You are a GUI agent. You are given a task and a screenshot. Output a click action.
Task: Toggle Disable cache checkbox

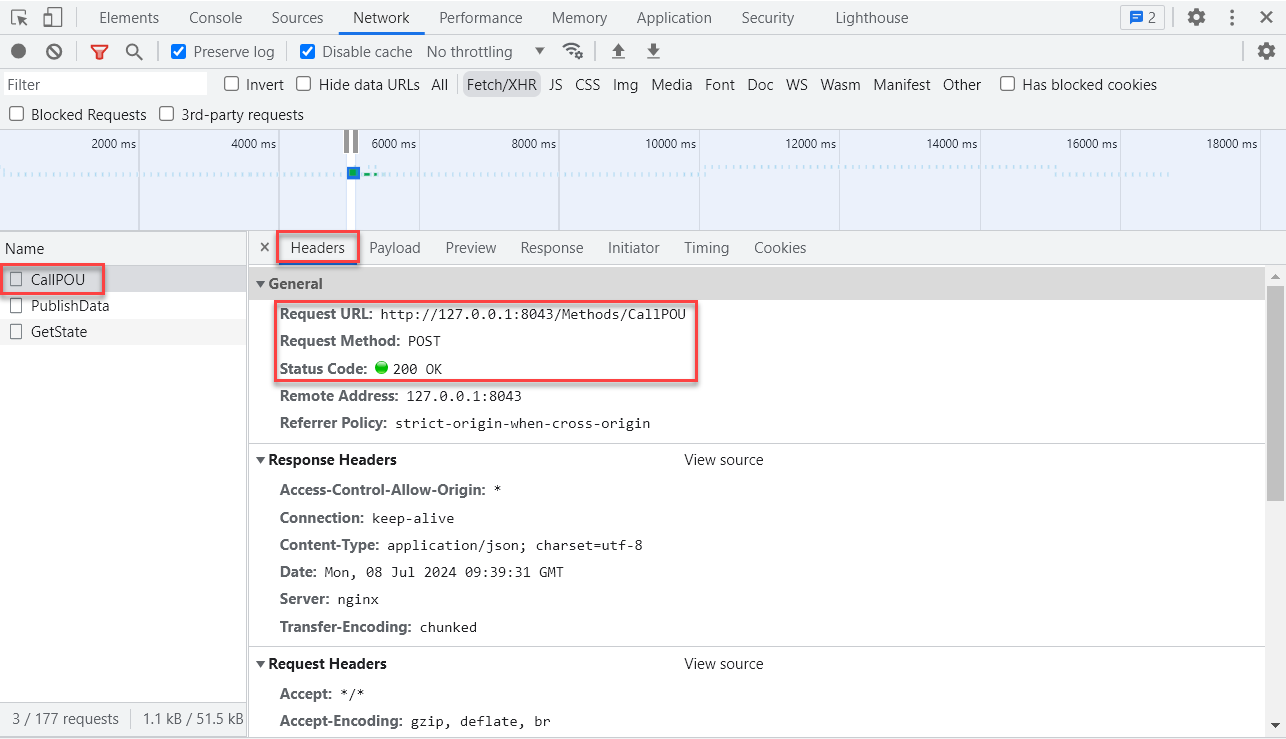308,51
